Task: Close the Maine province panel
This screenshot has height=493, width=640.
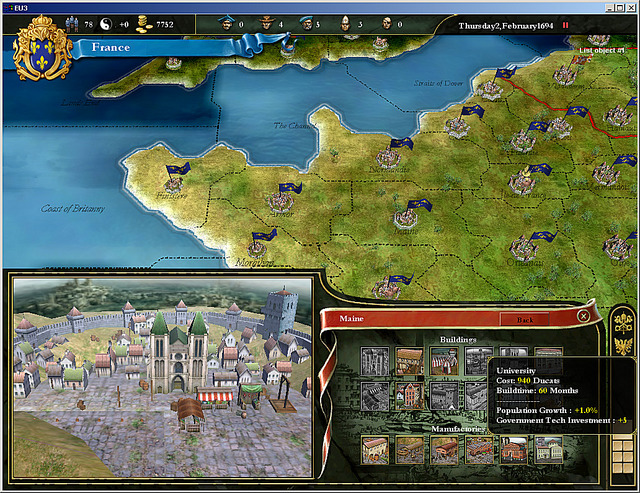Action: tap(583, 316)
